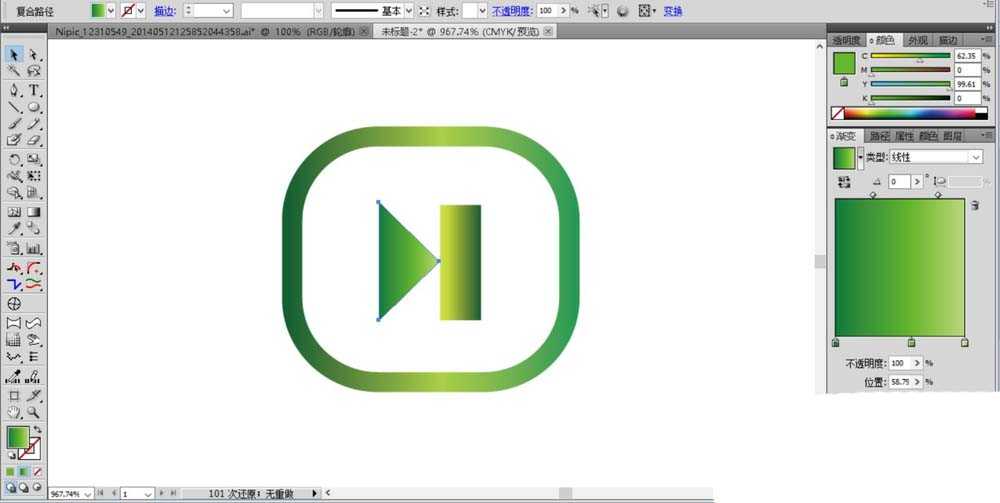Select the Zoom magnifier tool
The image size is (1000, 503).
coord(34,412)
